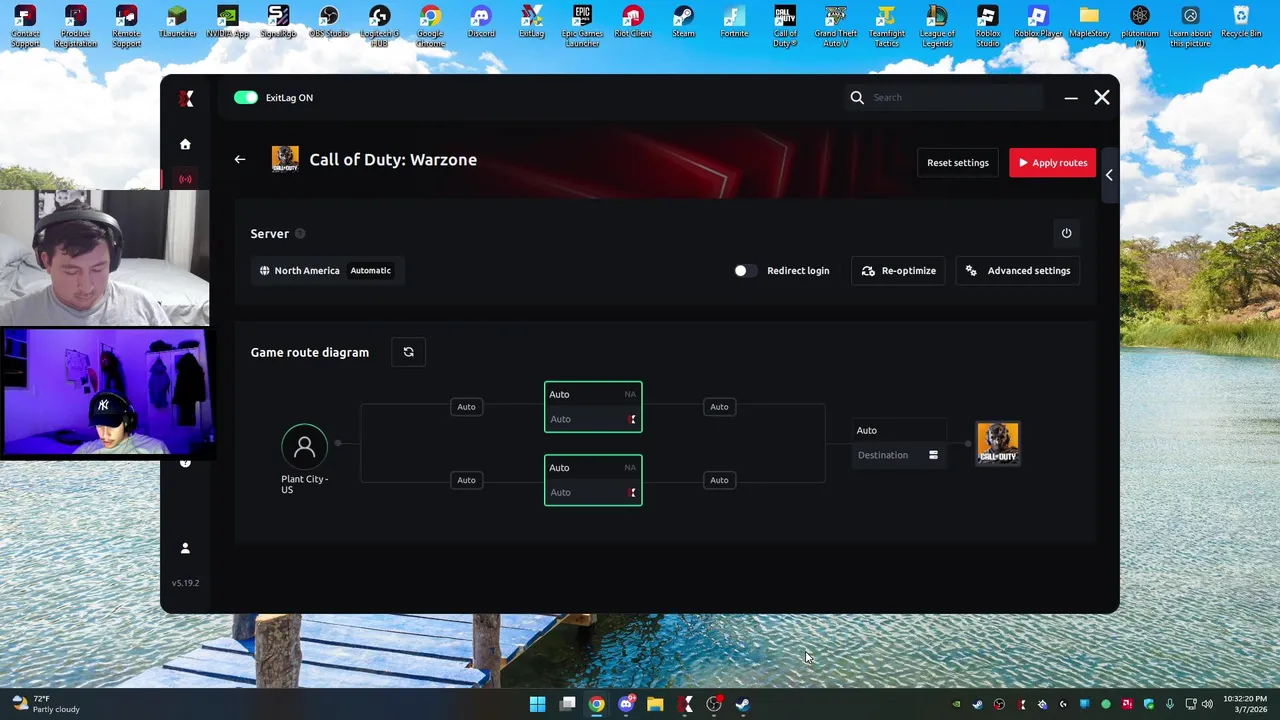1280x720 pixels.
Task: Click the red Apply routes button
Action: (x=1052, y=163)
